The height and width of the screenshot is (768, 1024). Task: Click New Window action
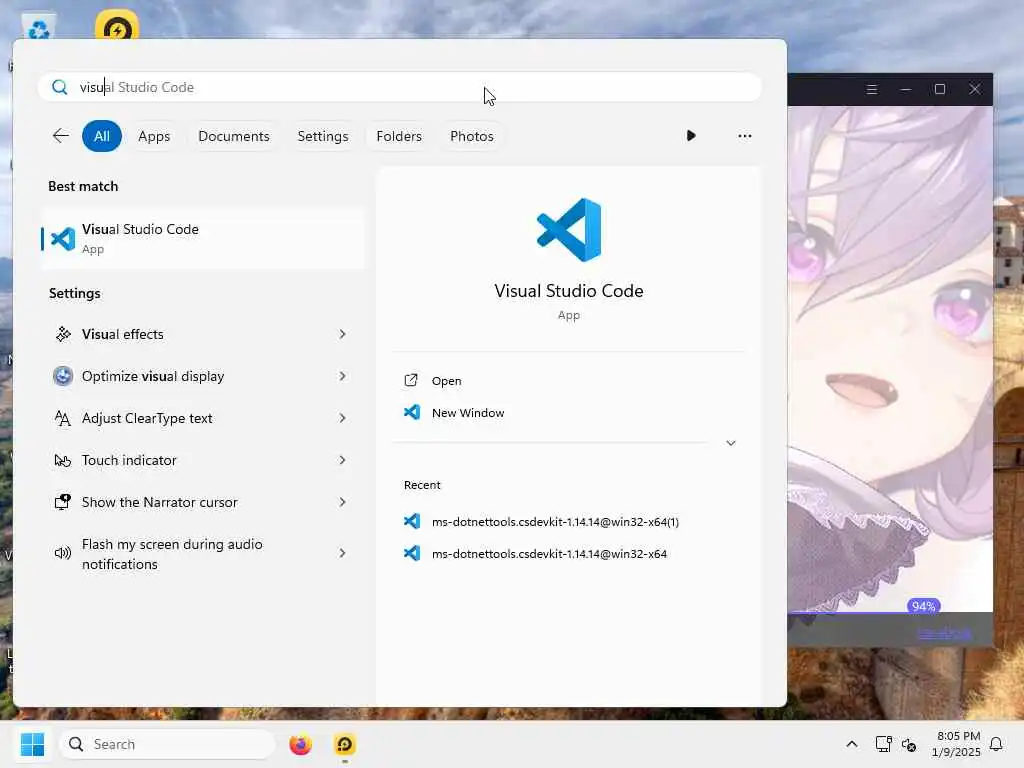pyautogui.click(x=468, y=413)
